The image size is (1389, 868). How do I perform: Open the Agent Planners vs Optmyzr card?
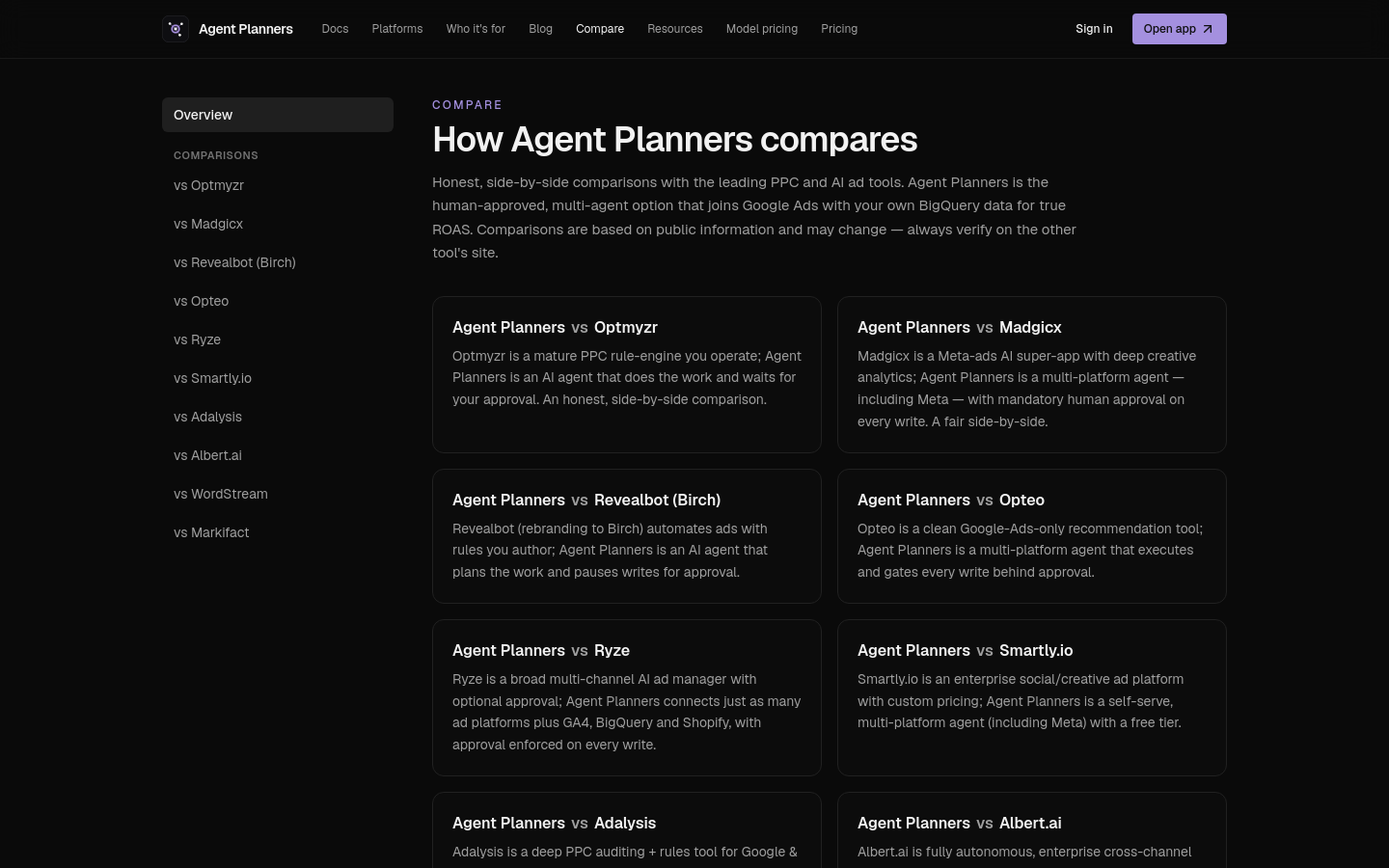[627, 374]
